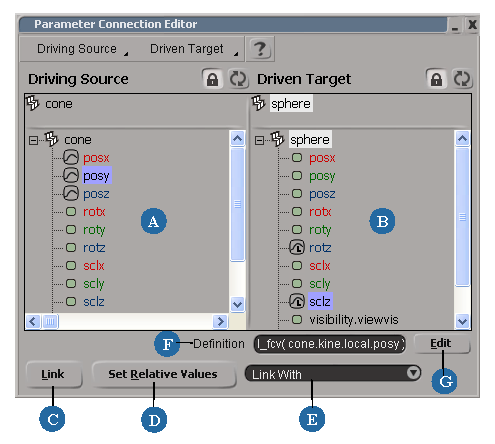Refresh the Driving Source panel

point(238,79)
